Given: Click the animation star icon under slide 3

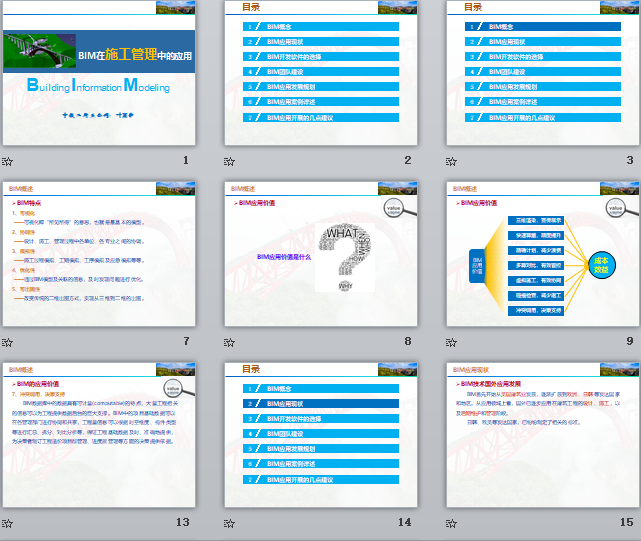Looking at the screenshot, I should pyautogui.click(x=451, y=161).
